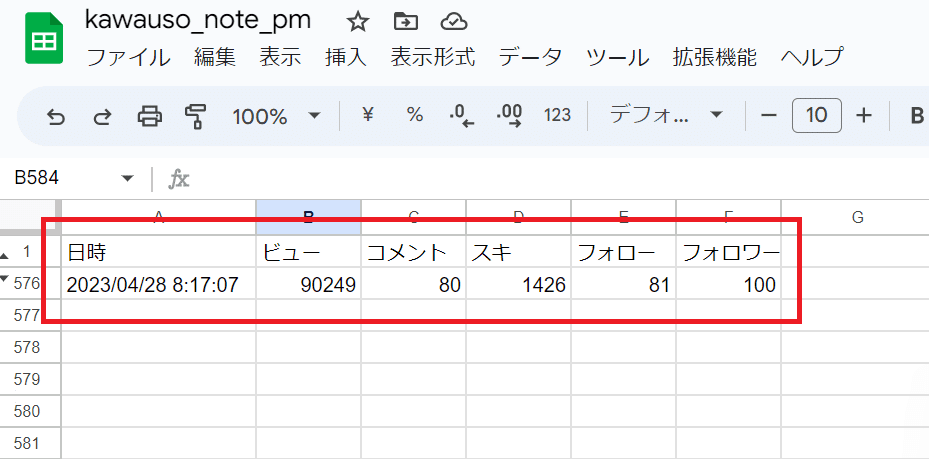Open the 表示 menu
This screenshot has width=929, height=459.
point(280,57)
